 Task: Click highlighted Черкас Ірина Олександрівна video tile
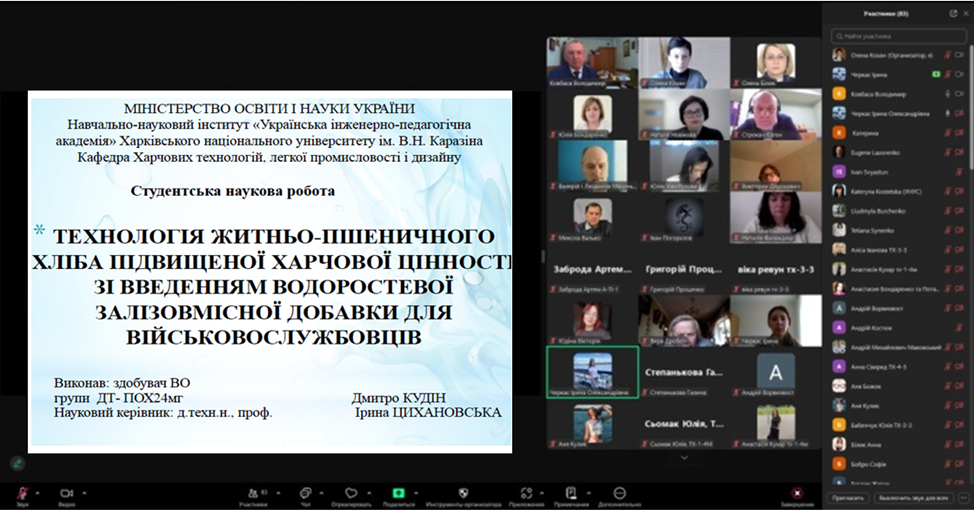(592, 372)
